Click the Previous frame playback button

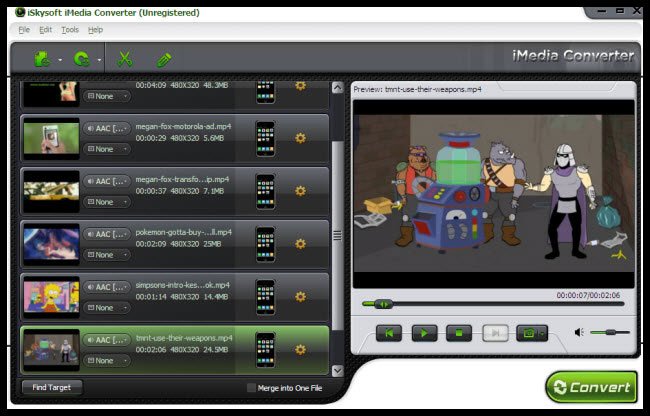(x=389, y=333)
